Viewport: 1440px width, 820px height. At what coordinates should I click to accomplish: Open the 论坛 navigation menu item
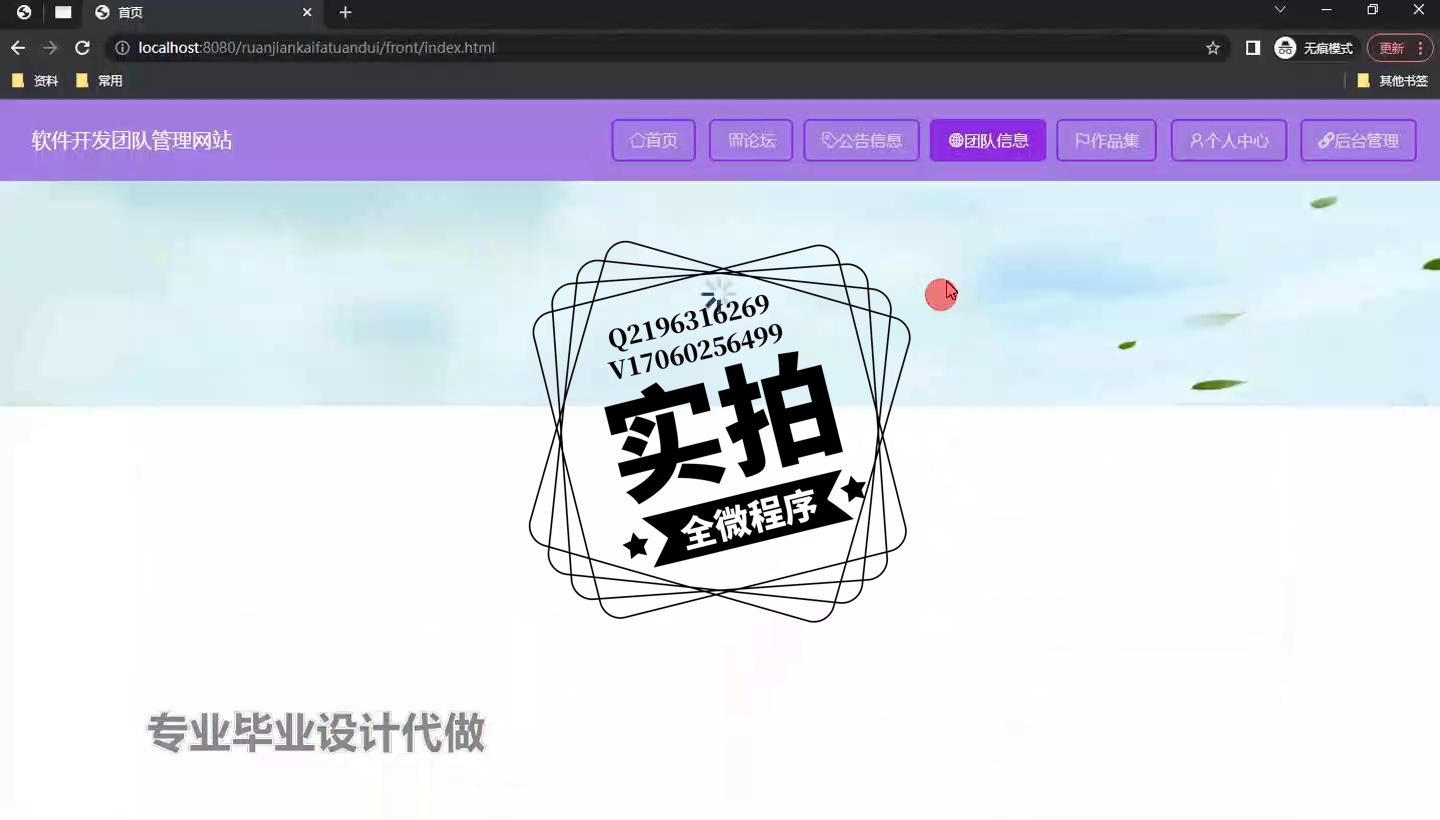(x=751, y=141)
